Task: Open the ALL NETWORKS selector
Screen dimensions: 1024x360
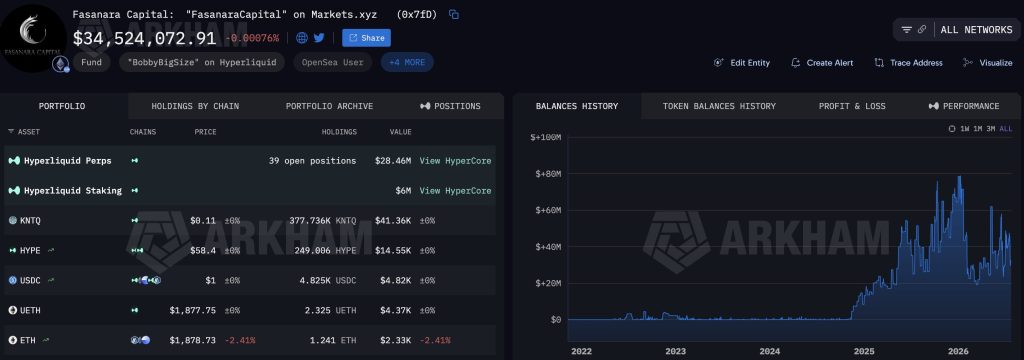Action: tap(976, 29)
